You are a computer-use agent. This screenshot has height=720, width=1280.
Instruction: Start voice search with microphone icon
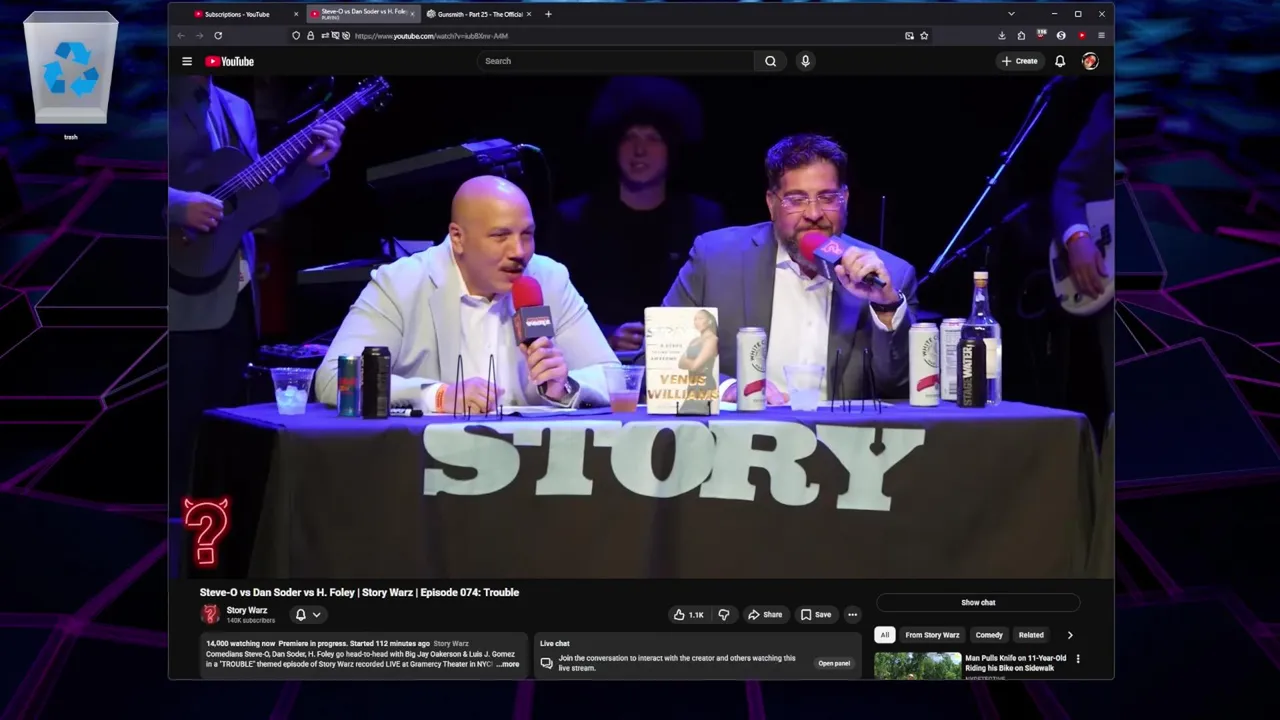[805, 61]
